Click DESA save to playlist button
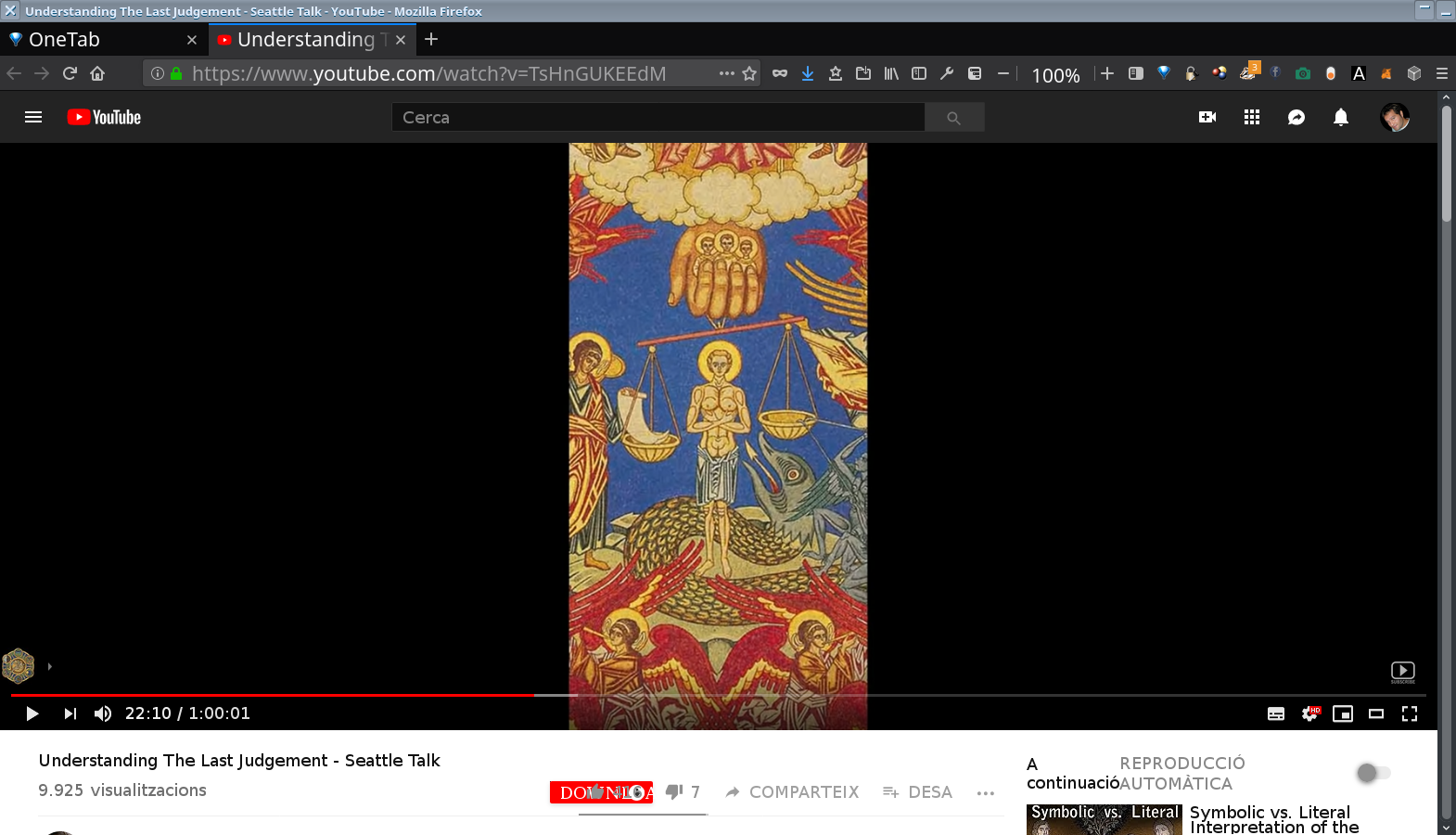The width and height of the screenshot is (1456, 835). tap(917, 792)
